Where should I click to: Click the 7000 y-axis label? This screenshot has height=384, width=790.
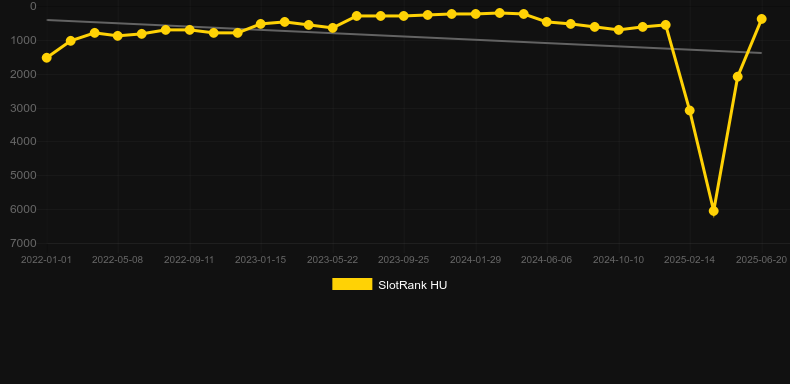pyautogui.click(x=23, y=243)
